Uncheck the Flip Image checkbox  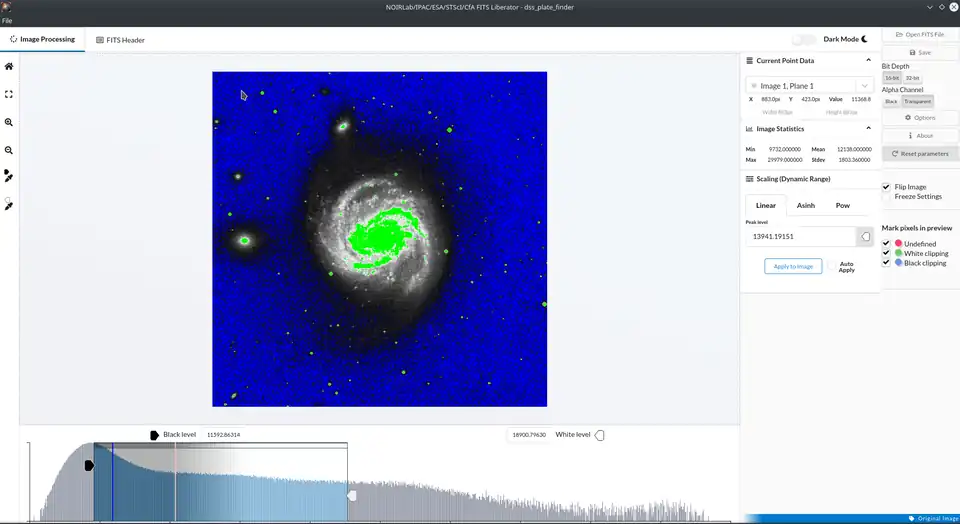click(x=886, y=187)
